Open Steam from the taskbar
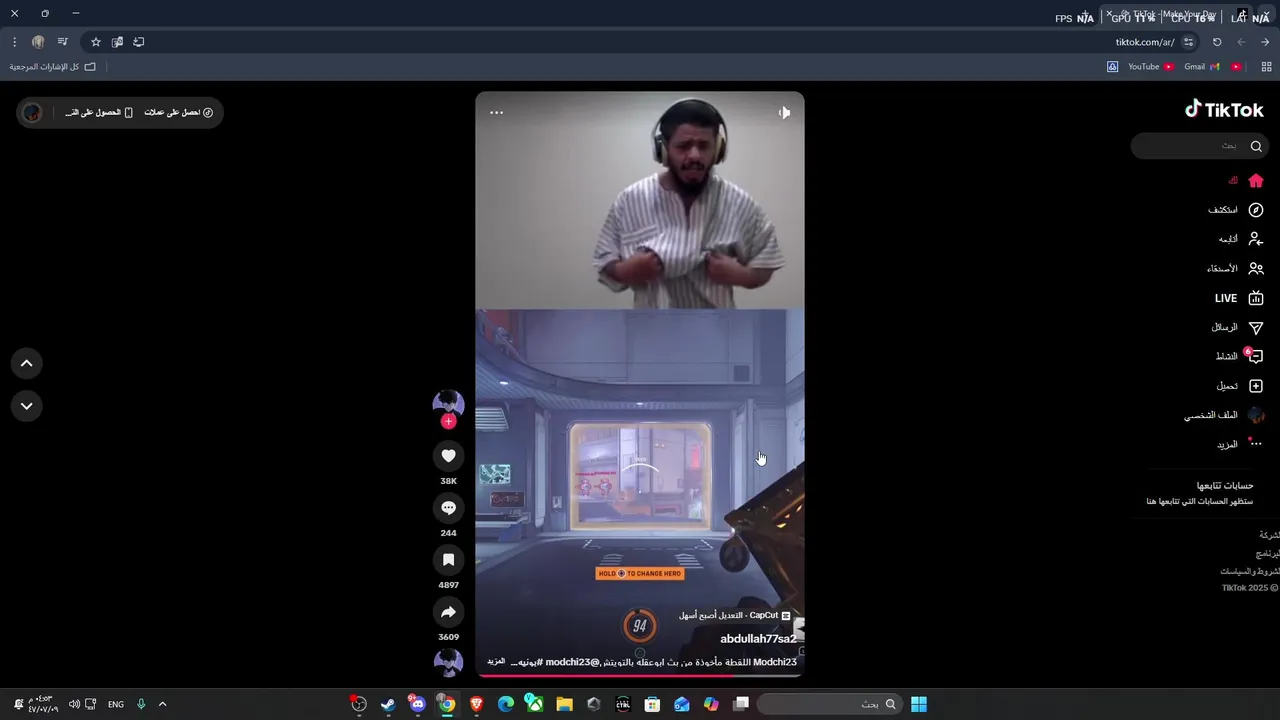 (x=388, y=704)
